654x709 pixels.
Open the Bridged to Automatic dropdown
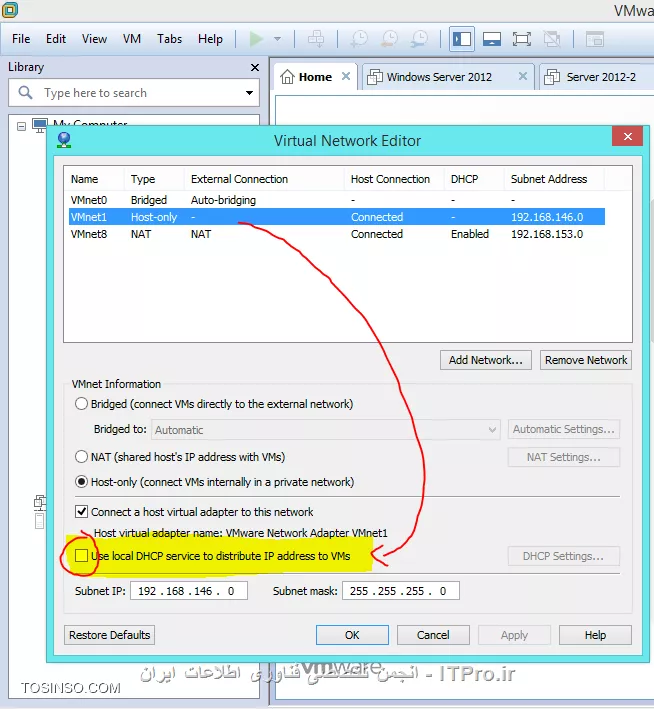(326, 430)
